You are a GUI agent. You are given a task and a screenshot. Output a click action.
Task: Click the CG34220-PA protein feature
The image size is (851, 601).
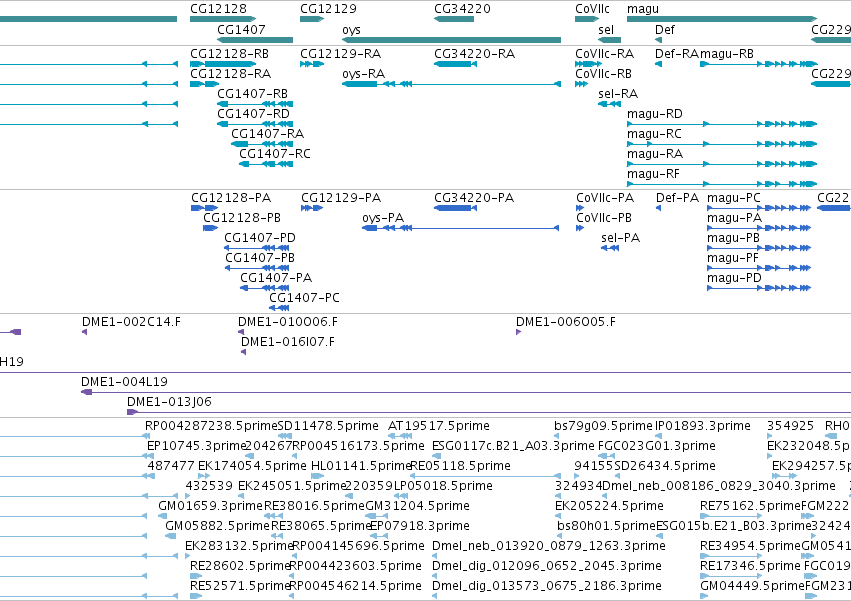point(455,208)
